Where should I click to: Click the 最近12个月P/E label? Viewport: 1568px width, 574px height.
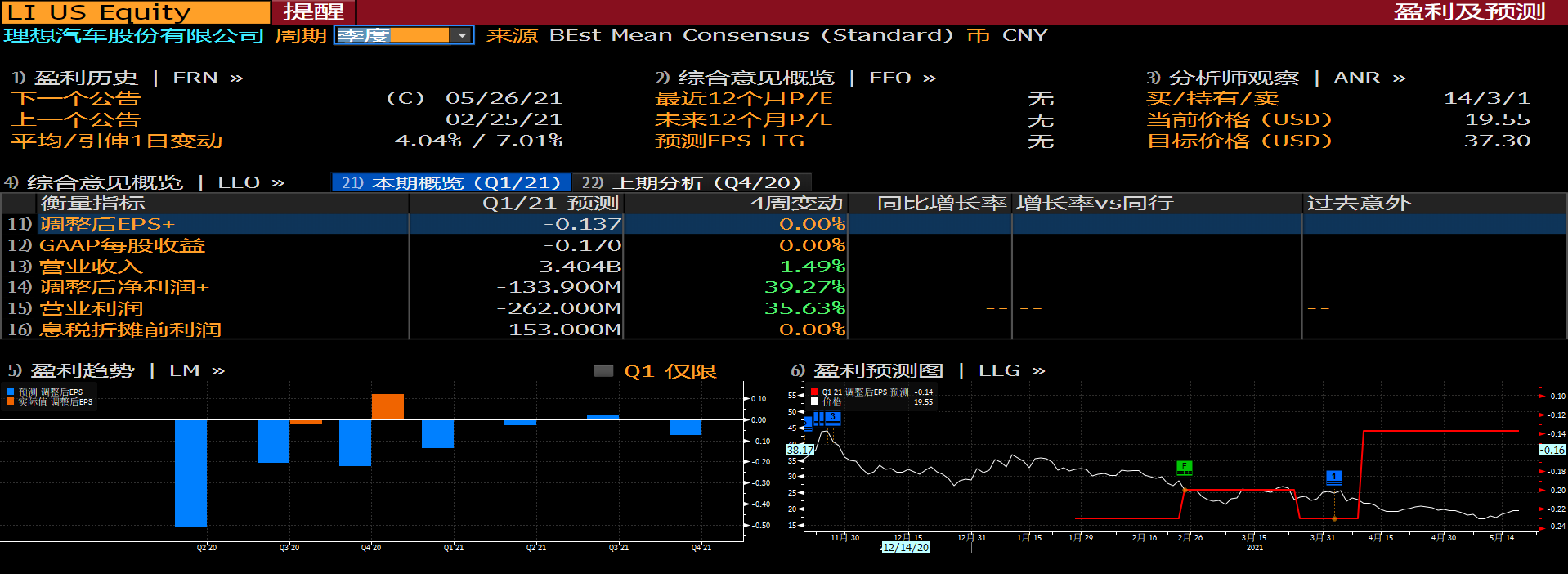(744, 99)
